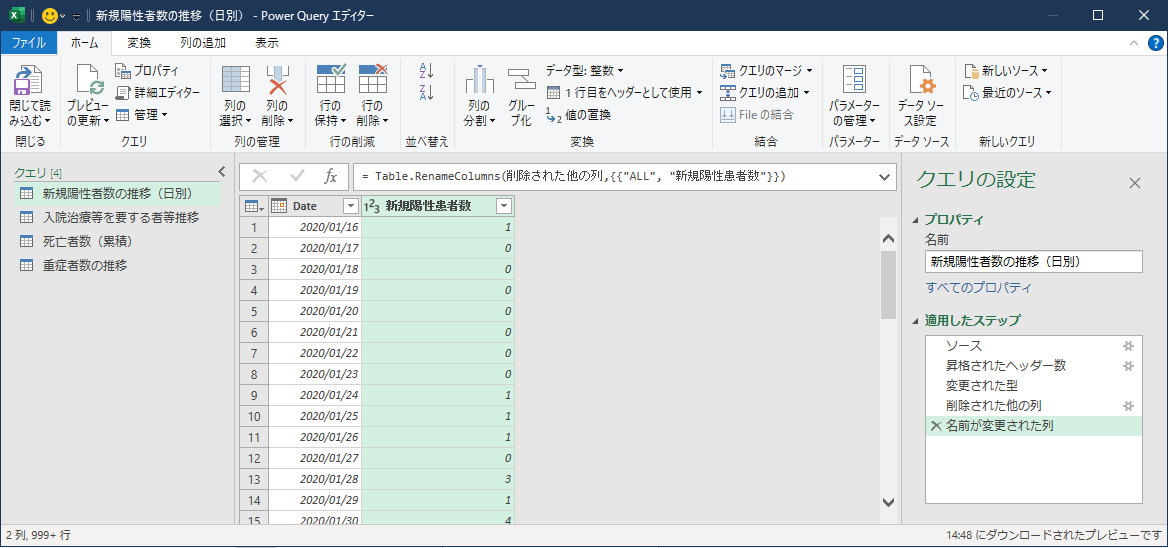
Task: Click Choose Columns (列の選択) icon
Action: [x=236, y=80]
